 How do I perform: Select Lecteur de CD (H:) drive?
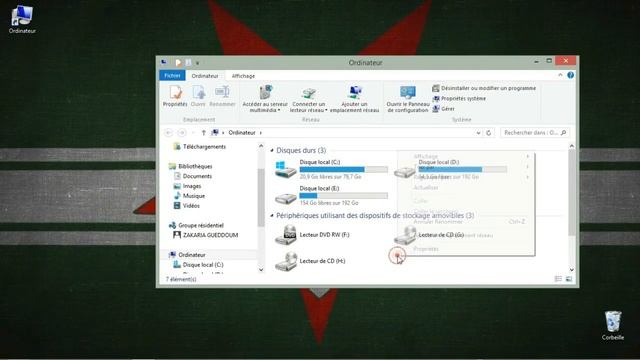click(x=310, y=261)
